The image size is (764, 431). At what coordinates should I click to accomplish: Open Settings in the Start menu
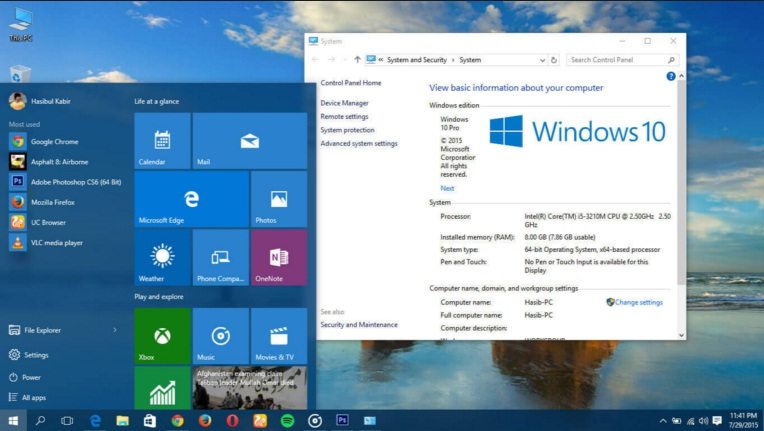[x=29, y=355]
